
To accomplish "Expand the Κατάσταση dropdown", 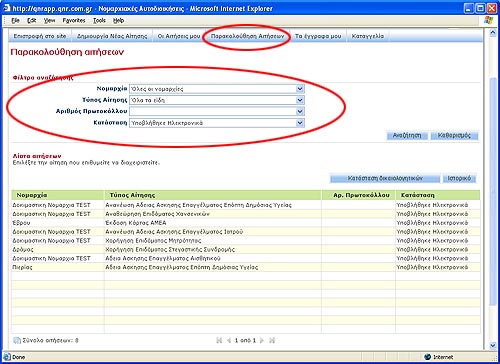I will [x=300, y=123].
